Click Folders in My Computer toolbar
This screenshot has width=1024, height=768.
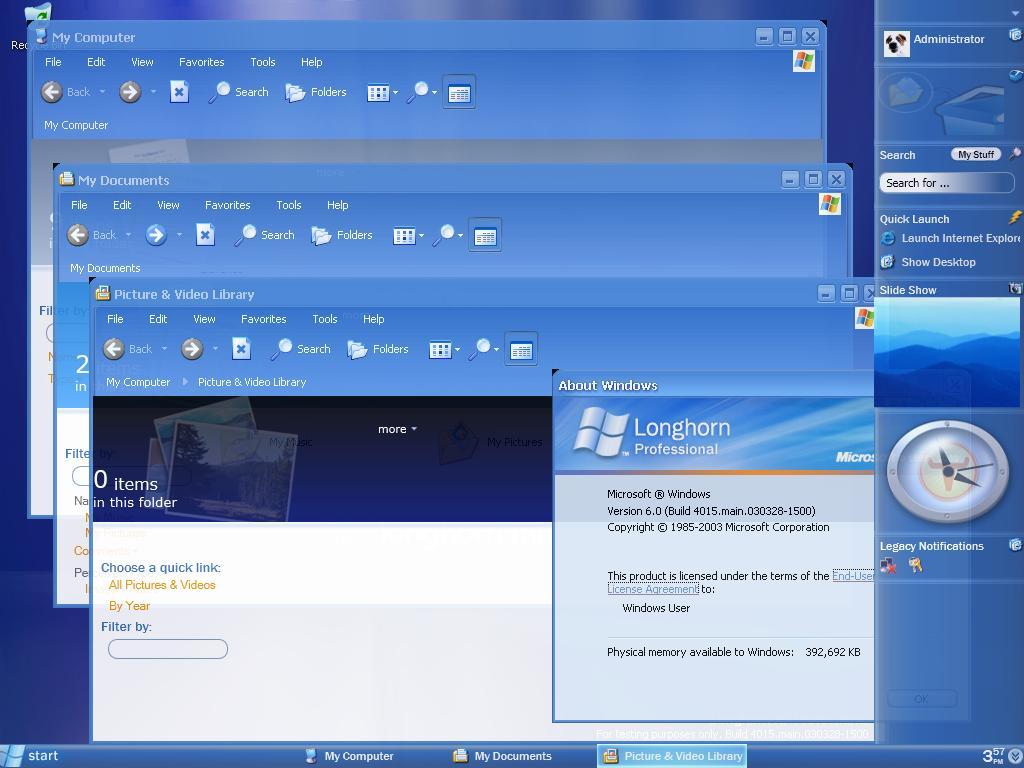point(316,92)
